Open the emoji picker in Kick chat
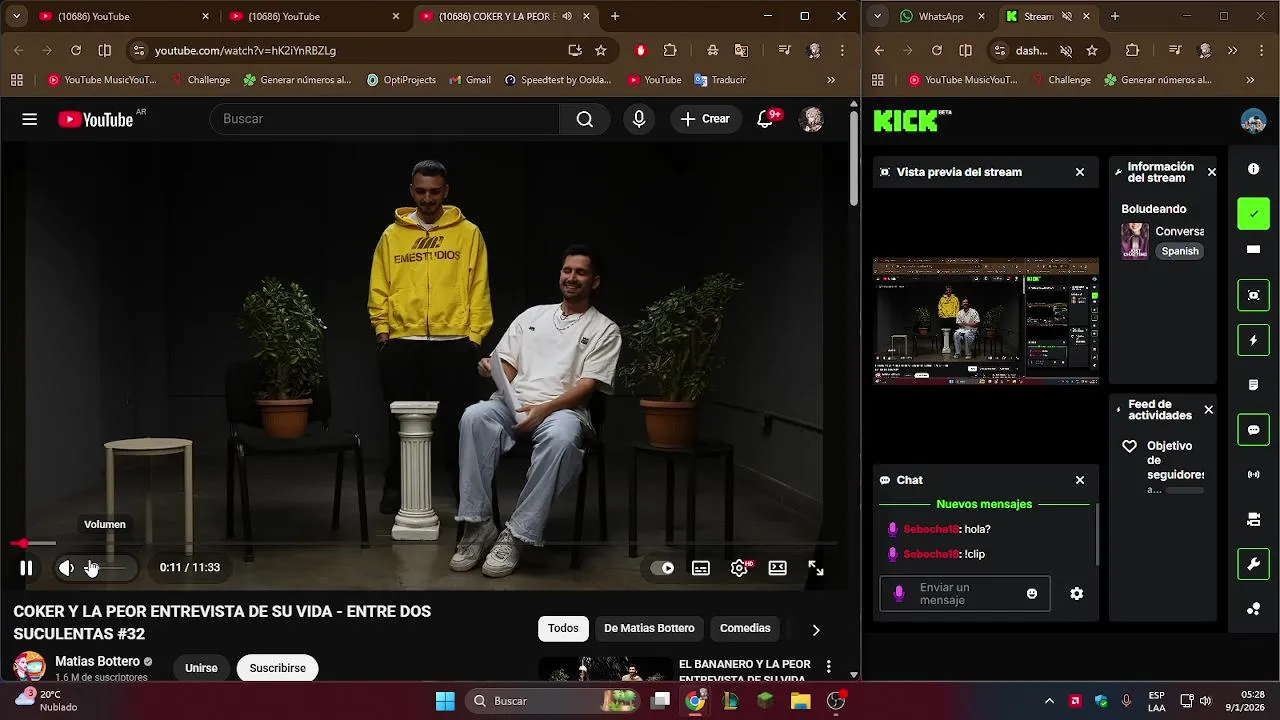1280x720 pixels. tap(1032, 594)
